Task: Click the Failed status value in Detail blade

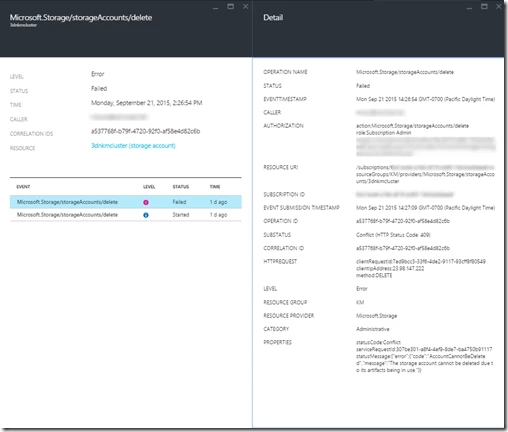Action: (x=363, y=86)
